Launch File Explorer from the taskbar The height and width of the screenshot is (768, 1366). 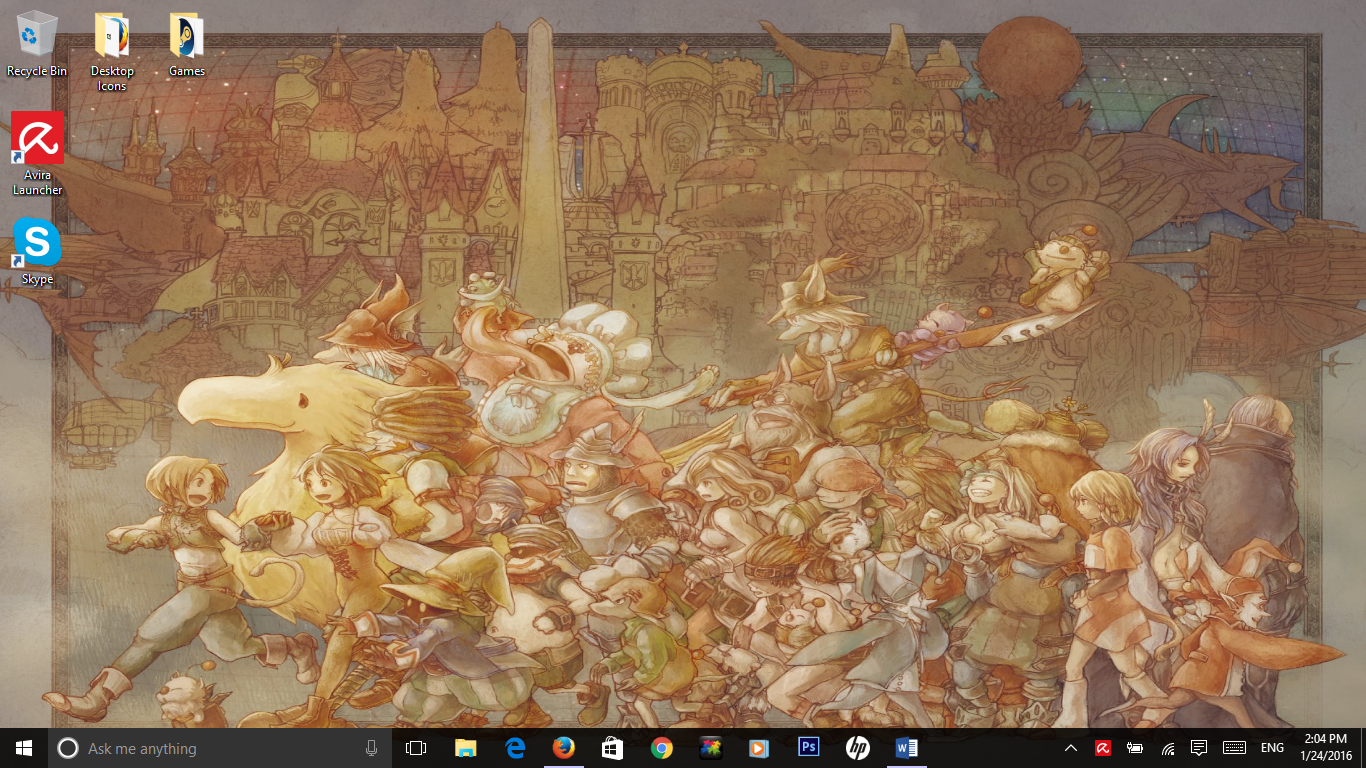[x=466, y=748]
